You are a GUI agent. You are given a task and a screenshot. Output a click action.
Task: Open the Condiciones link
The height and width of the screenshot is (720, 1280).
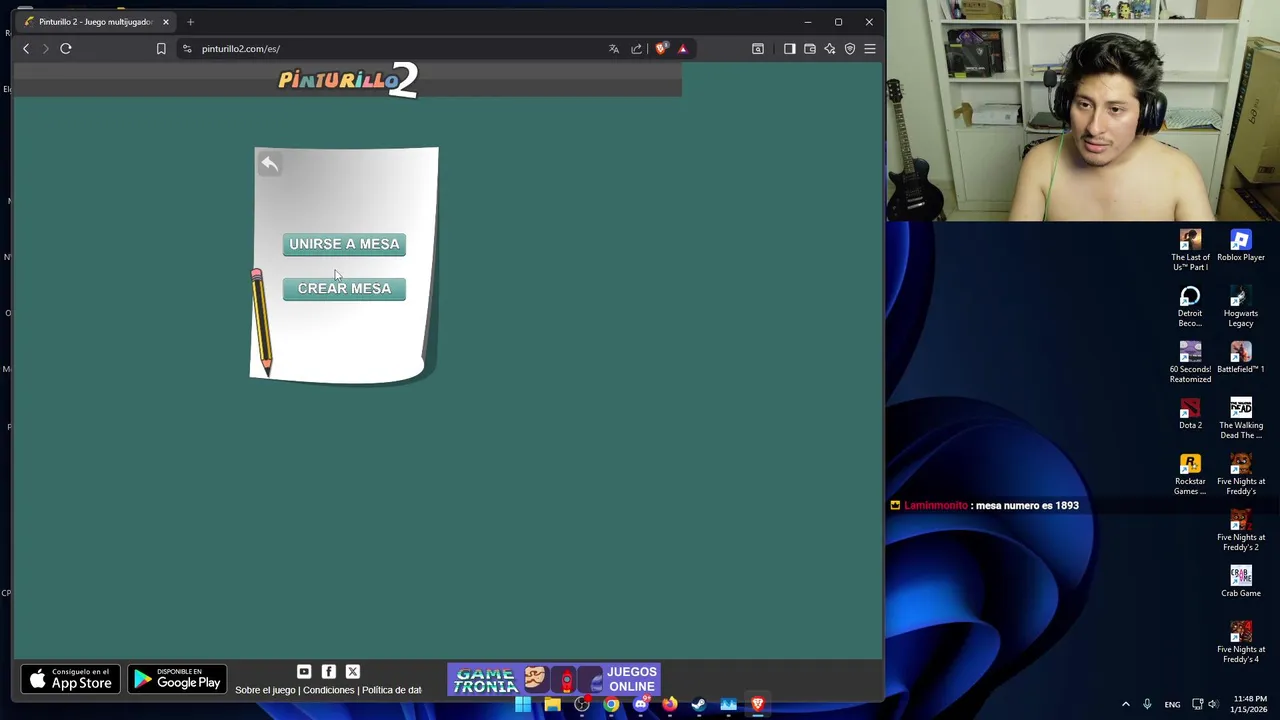[328, 690]
